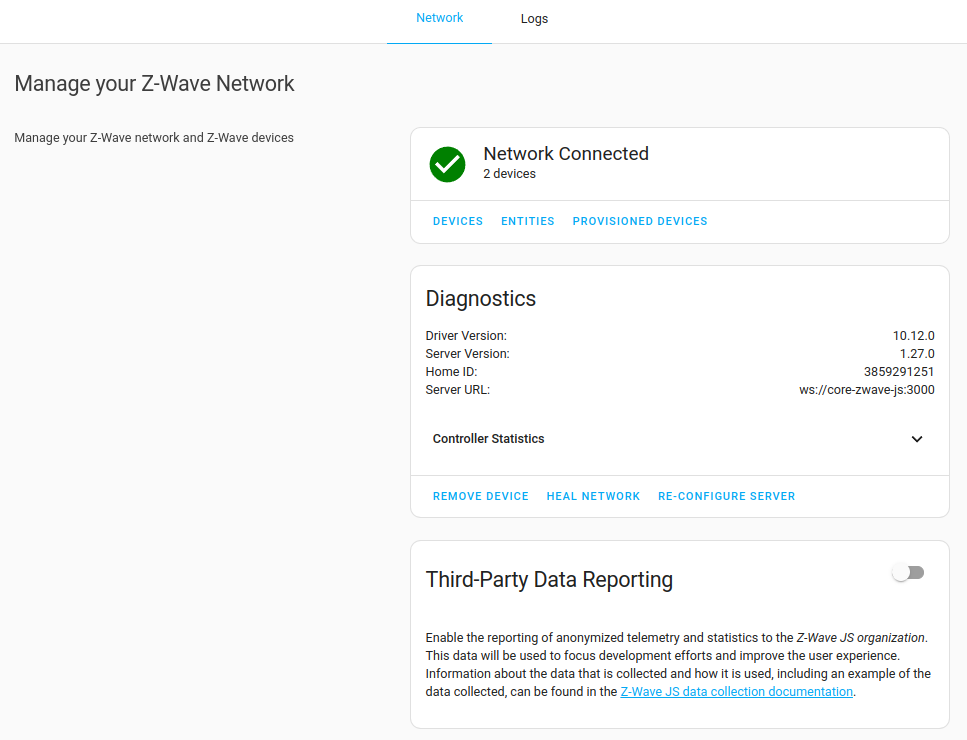Start the REMOVE DEVICE process
Image resolution: width=967 pixels, height=740 pixels.
(x=480, y=496)
